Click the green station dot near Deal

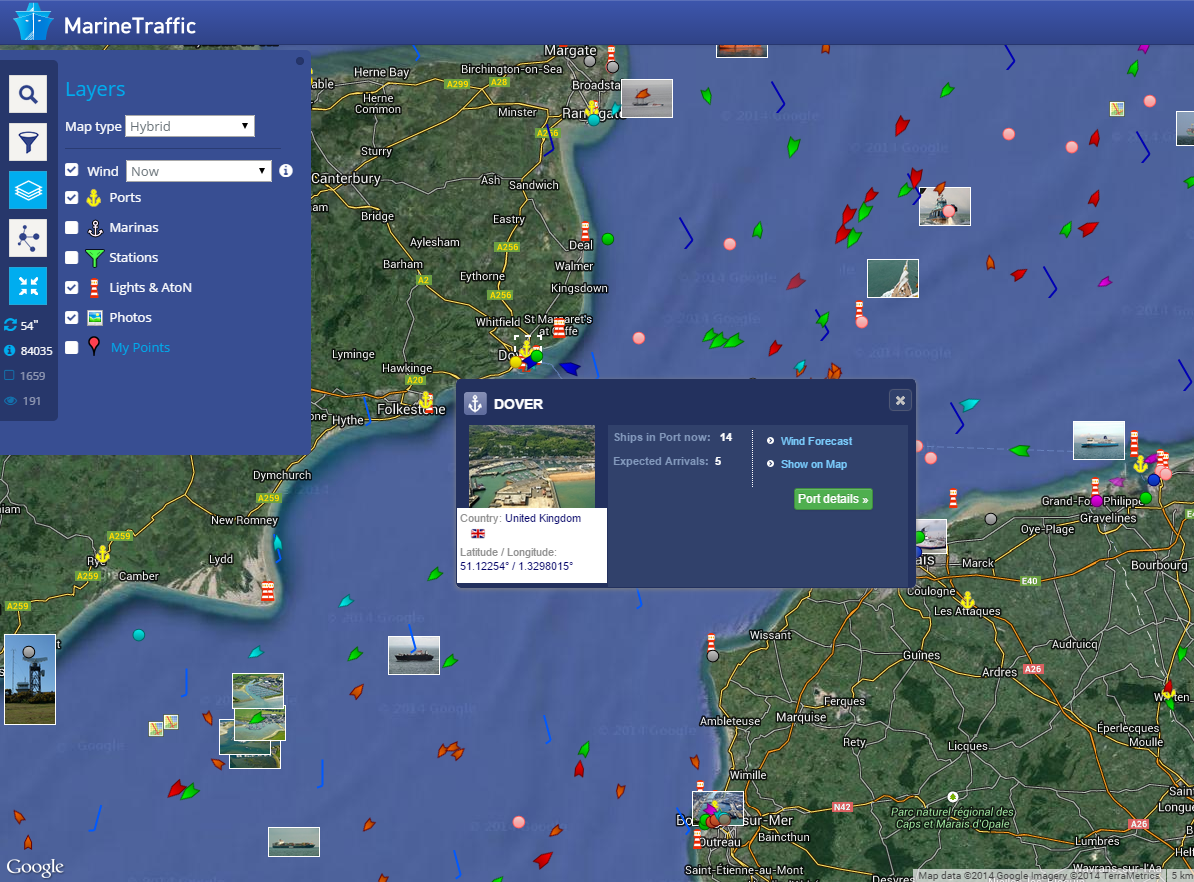coord(608,239)
